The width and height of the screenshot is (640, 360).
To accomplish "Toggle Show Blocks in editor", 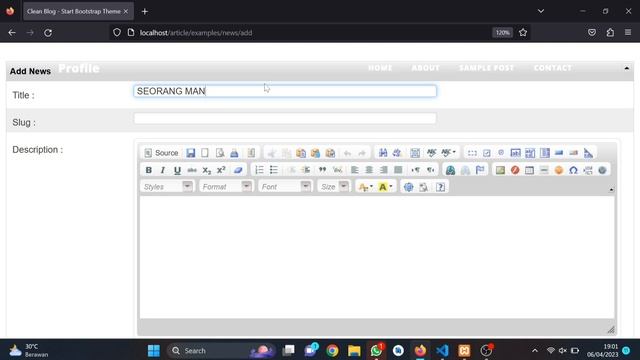I will tap(424, 187).
